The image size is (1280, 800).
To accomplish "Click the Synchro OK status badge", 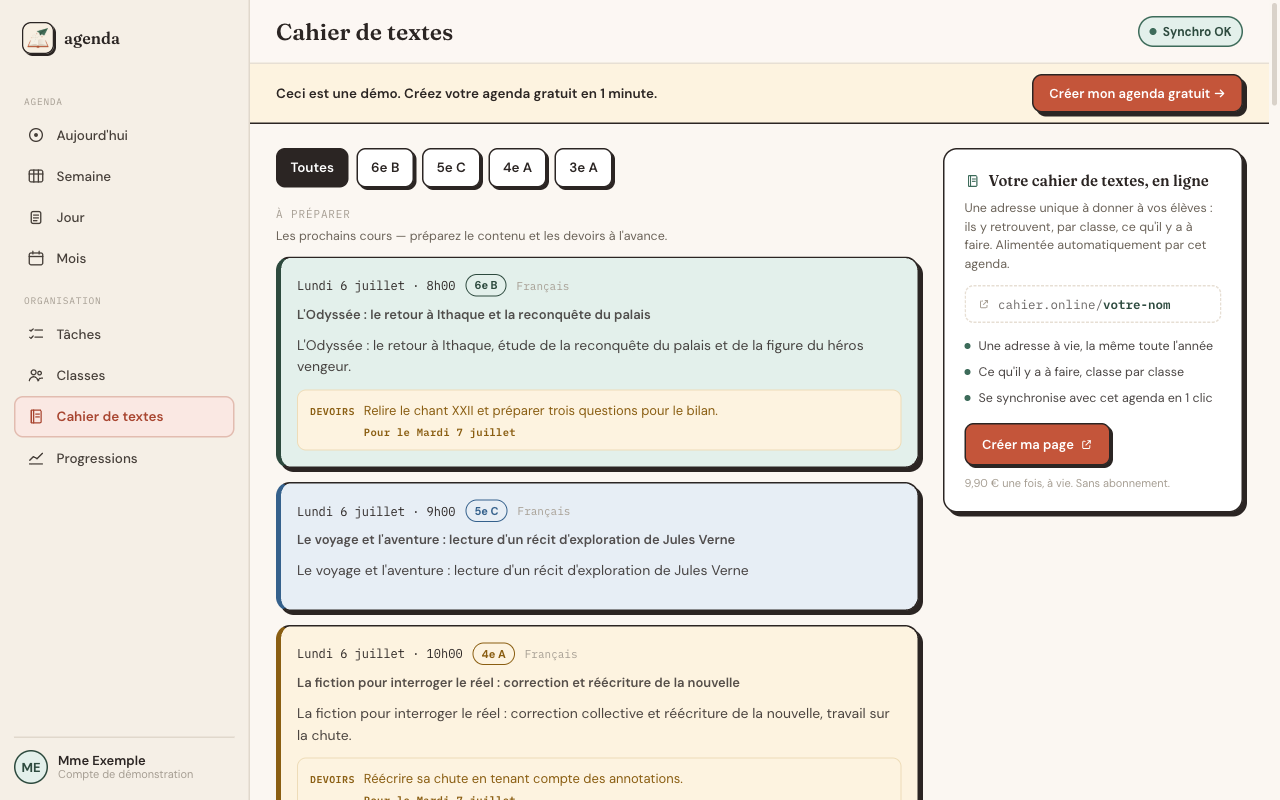I will coord(1190,32).
